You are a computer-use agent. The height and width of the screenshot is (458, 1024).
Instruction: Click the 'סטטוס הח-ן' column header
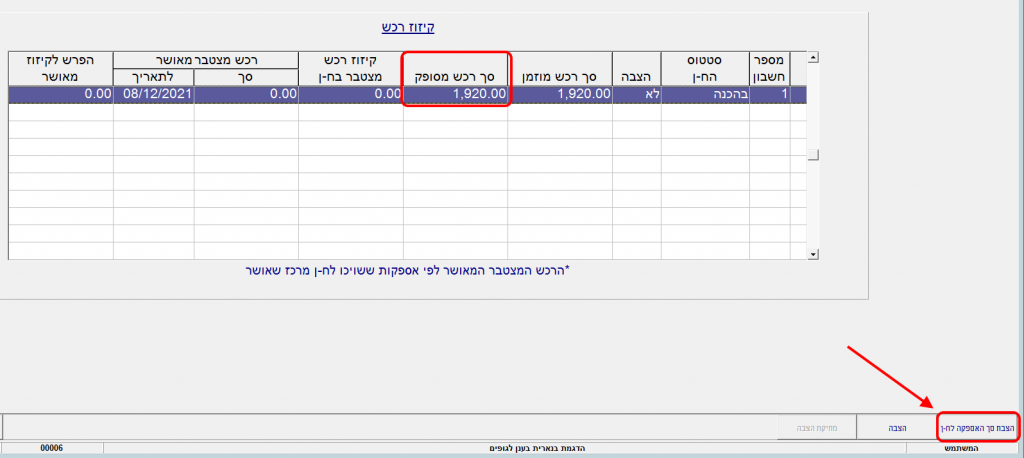click(705, 68)
